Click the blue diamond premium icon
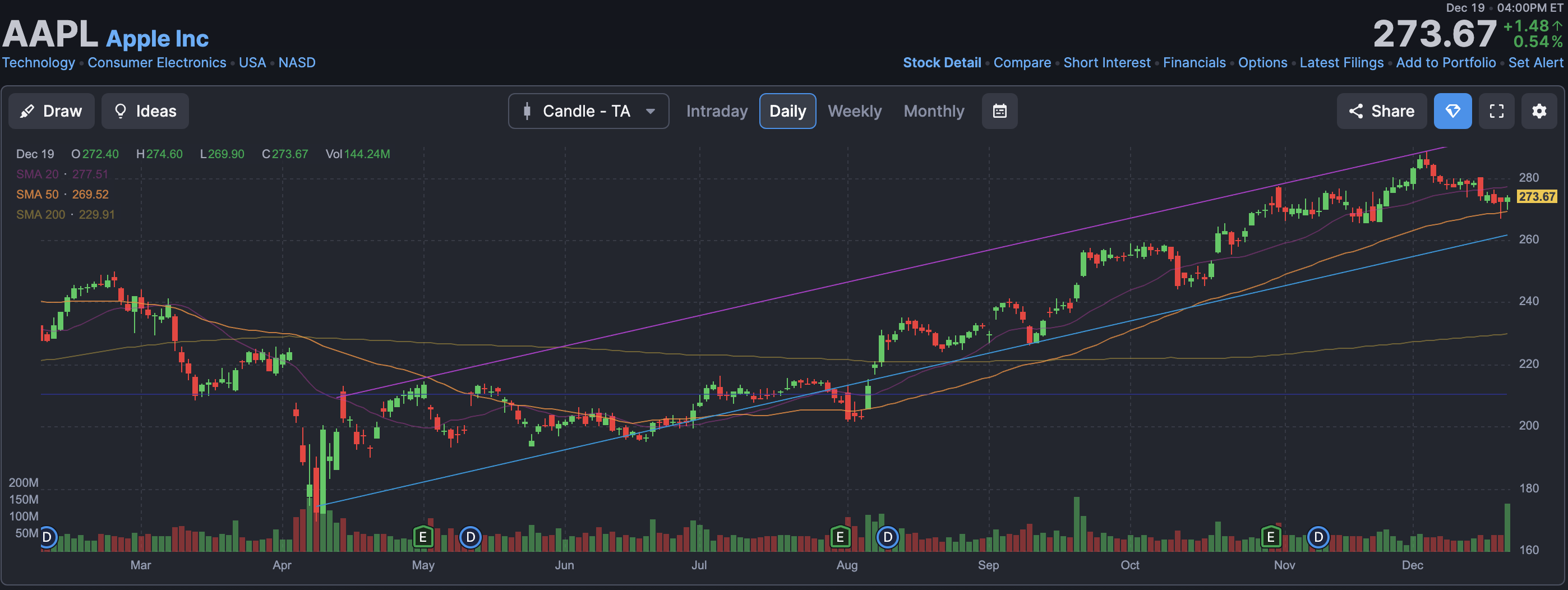The height and width of the screenshot is (590, 1568). click(1452, 111)
